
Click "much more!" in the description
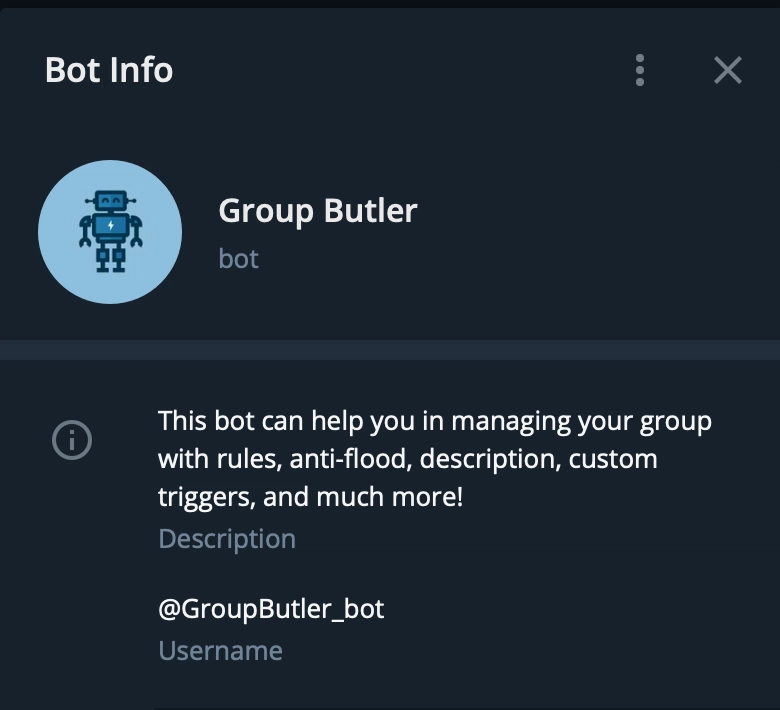pos(390,497)
